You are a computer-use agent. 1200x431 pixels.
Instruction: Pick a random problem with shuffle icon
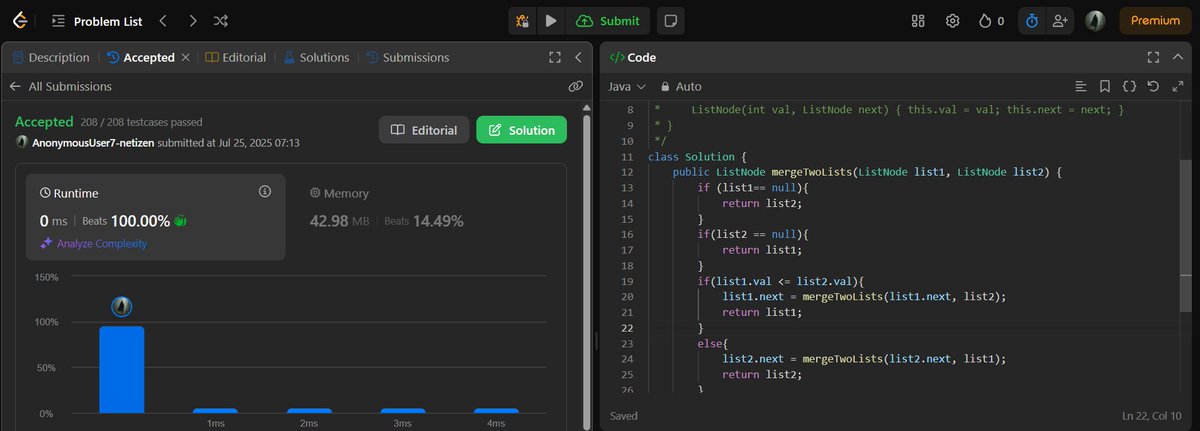tap(221, 20)
